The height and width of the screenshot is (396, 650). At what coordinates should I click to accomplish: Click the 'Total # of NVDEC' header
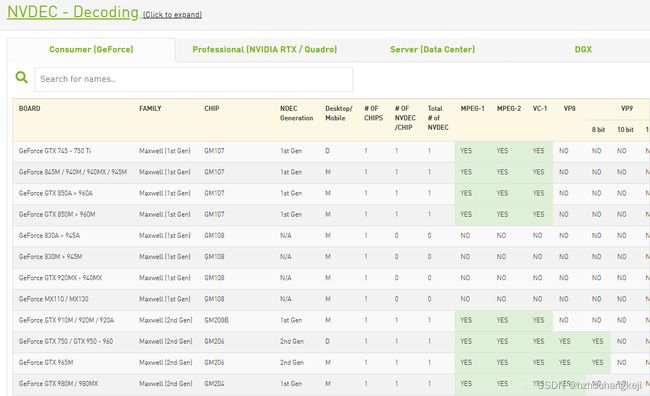pos(438,118)
